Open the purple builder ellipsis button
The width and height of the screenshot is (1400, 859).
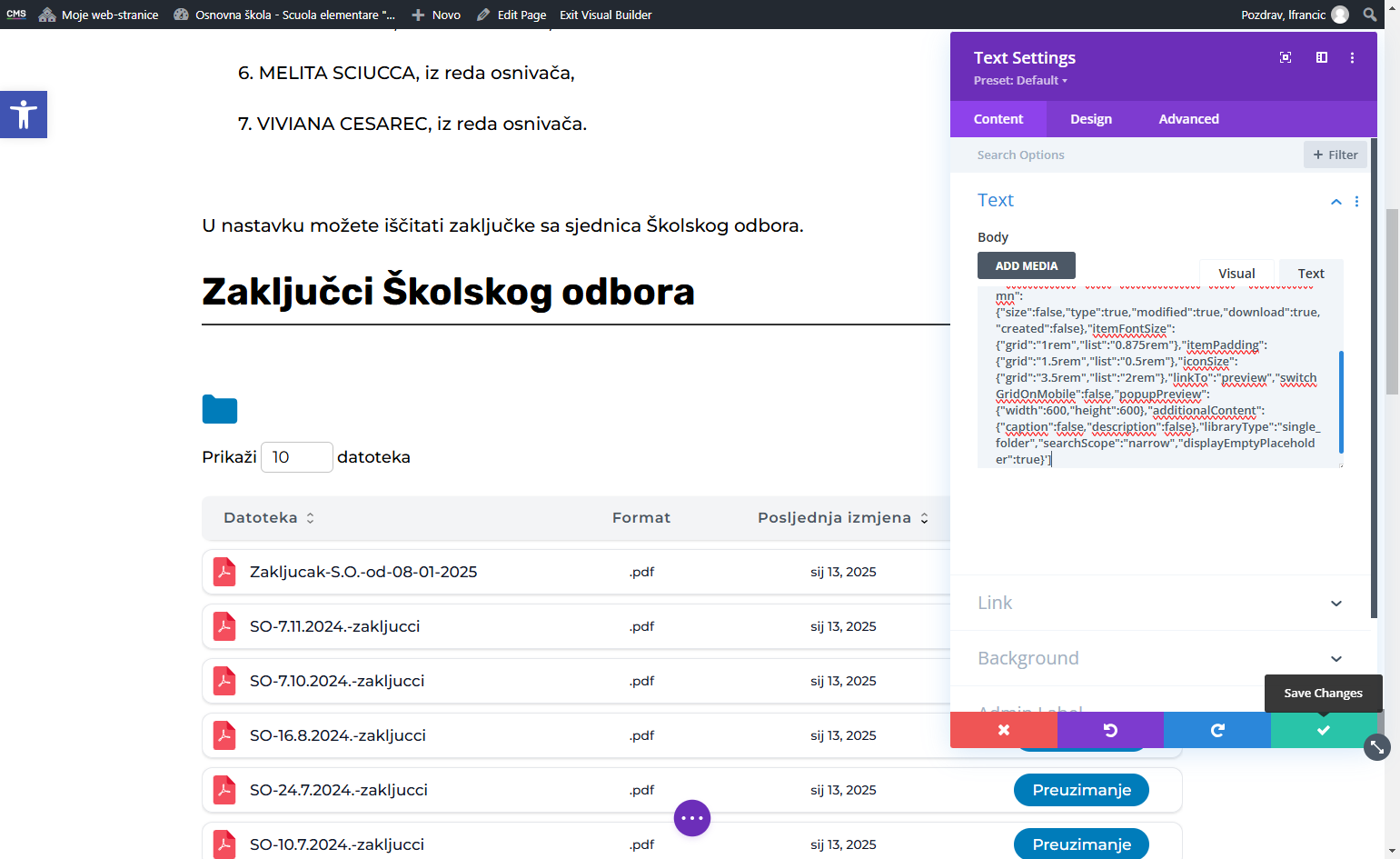click(x=692, y=818)
